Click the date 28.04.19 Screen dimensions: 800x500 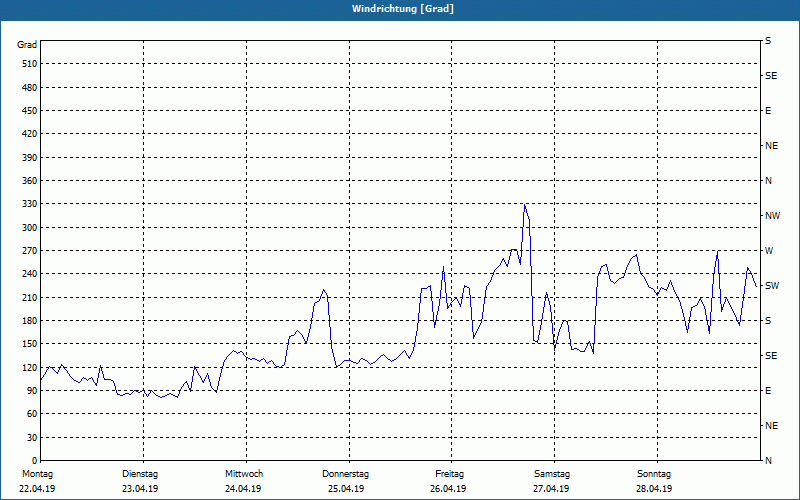tap(654, 489)
